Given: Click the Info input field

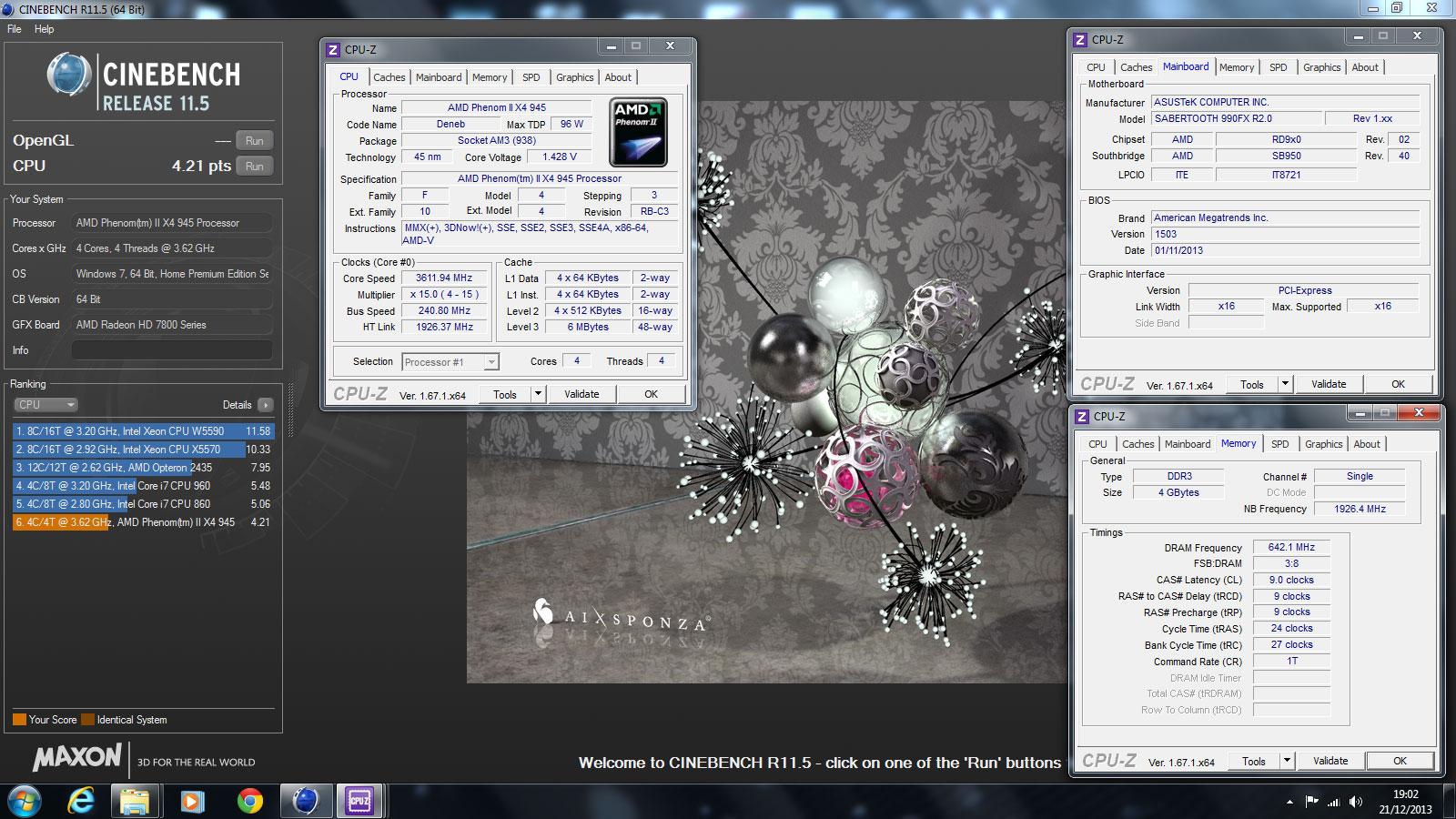Looking at the screenshot, I should click(172, 350).
